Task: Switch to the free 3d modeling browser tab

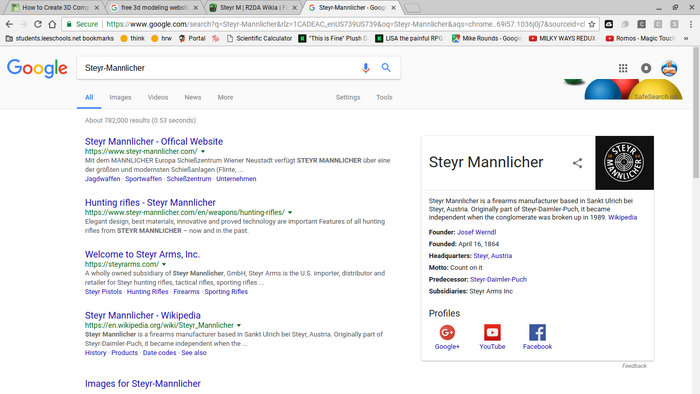Action: [154, 8]
